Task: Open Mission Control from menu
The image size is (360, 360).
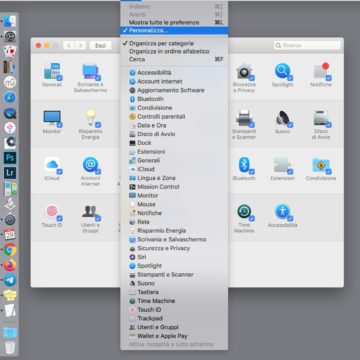Action: click(174, 187)
